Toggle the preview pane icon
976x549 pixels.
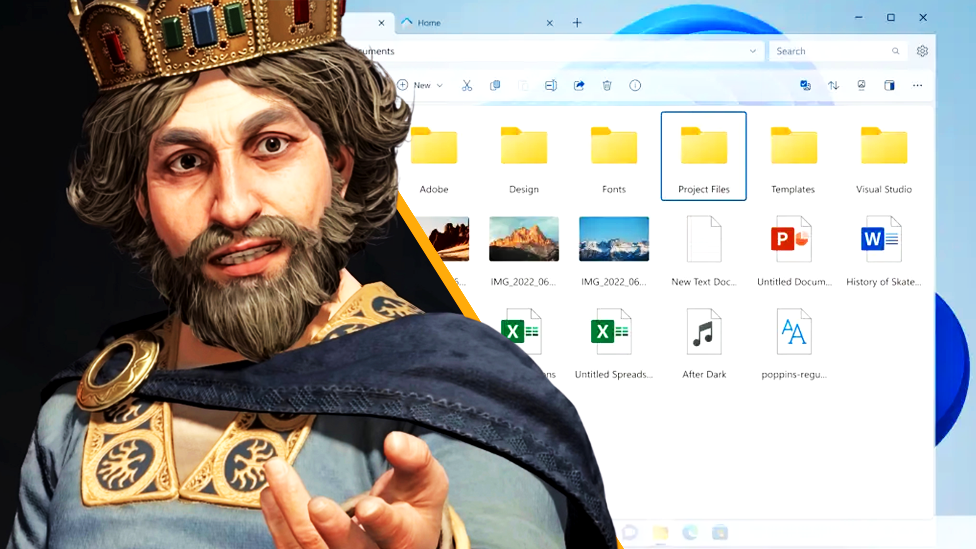[889, 85]
